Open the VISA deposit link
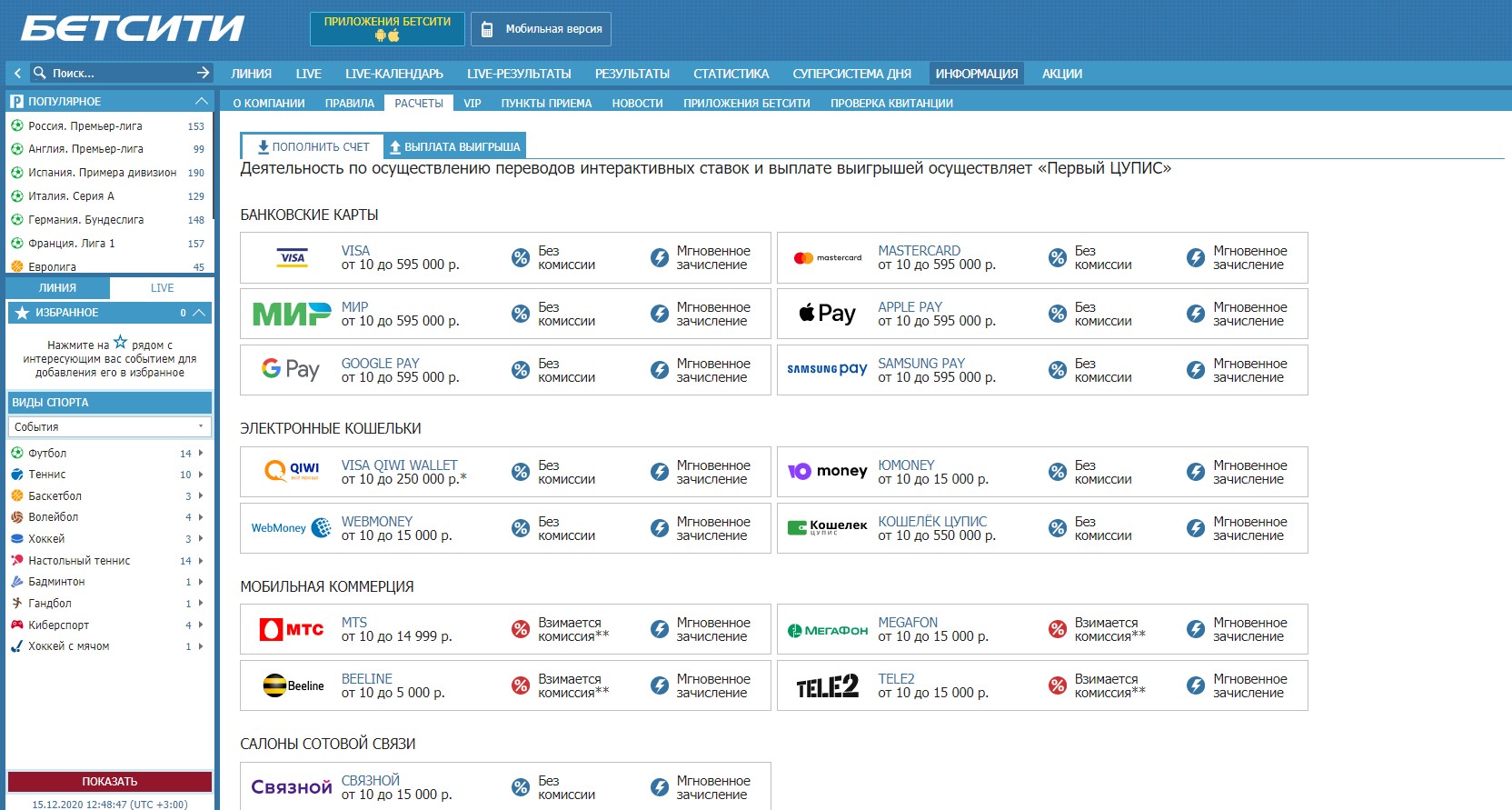This screenshot has height=810, width=1512. (355, 251)
